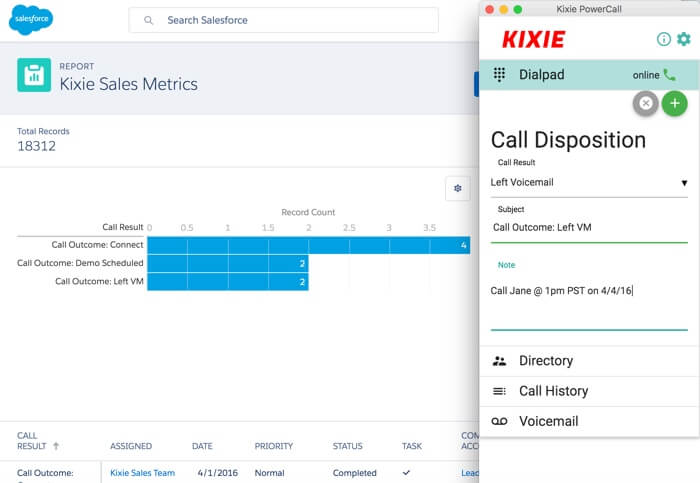
Task: Open the Directory panel
Action: click(x=589, y=361)
